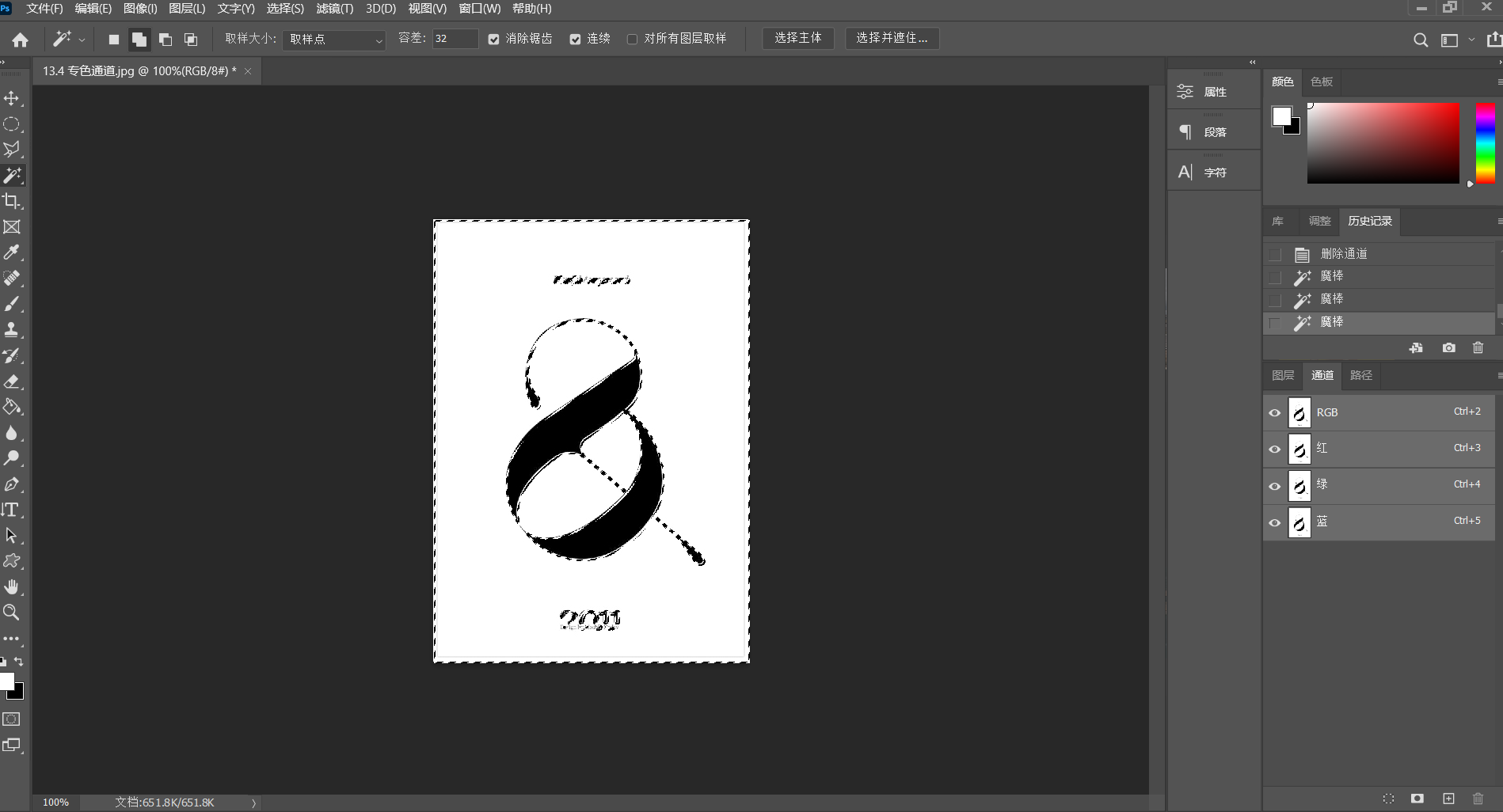Toggle the contiguous checkbox
This screenshot has width=1503, height=812.
(x=575, y=39)
